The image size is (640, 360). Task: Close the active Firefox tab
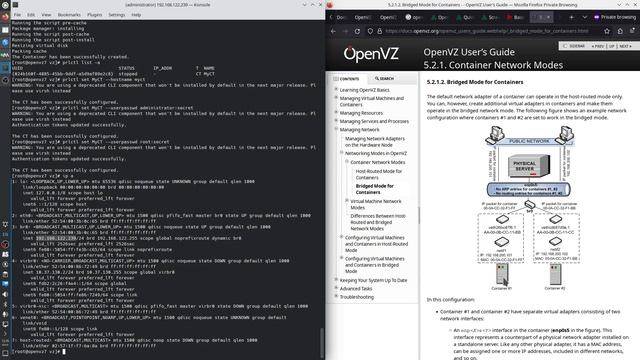[549, 17]
